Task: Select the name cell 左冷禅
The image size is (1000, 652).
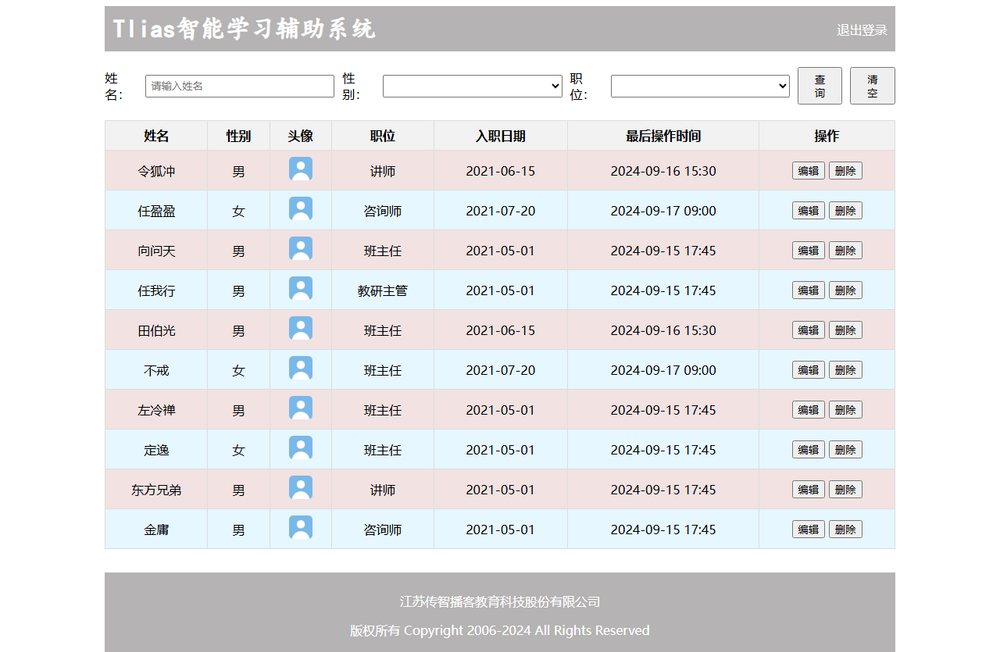Action: [x=156, y=410]
